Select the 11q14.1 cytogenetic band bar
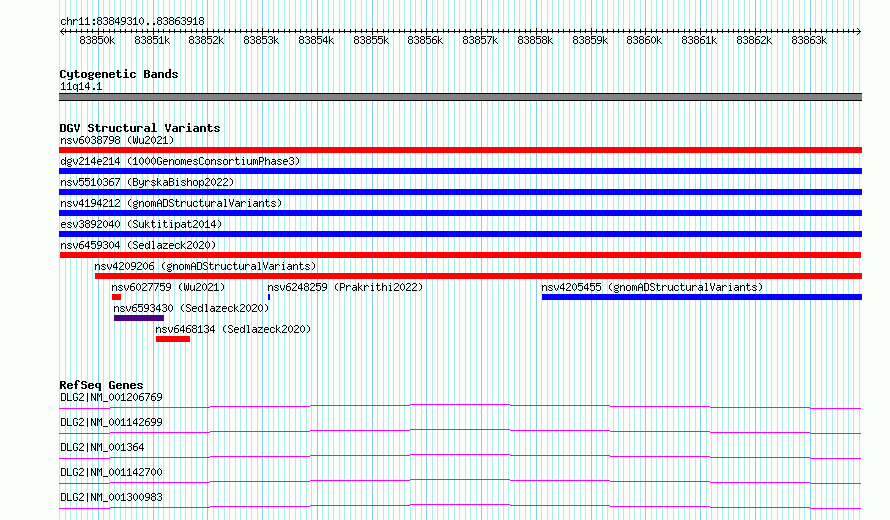Viewport: 890px width, 520px height. click(x=460, y=97)
